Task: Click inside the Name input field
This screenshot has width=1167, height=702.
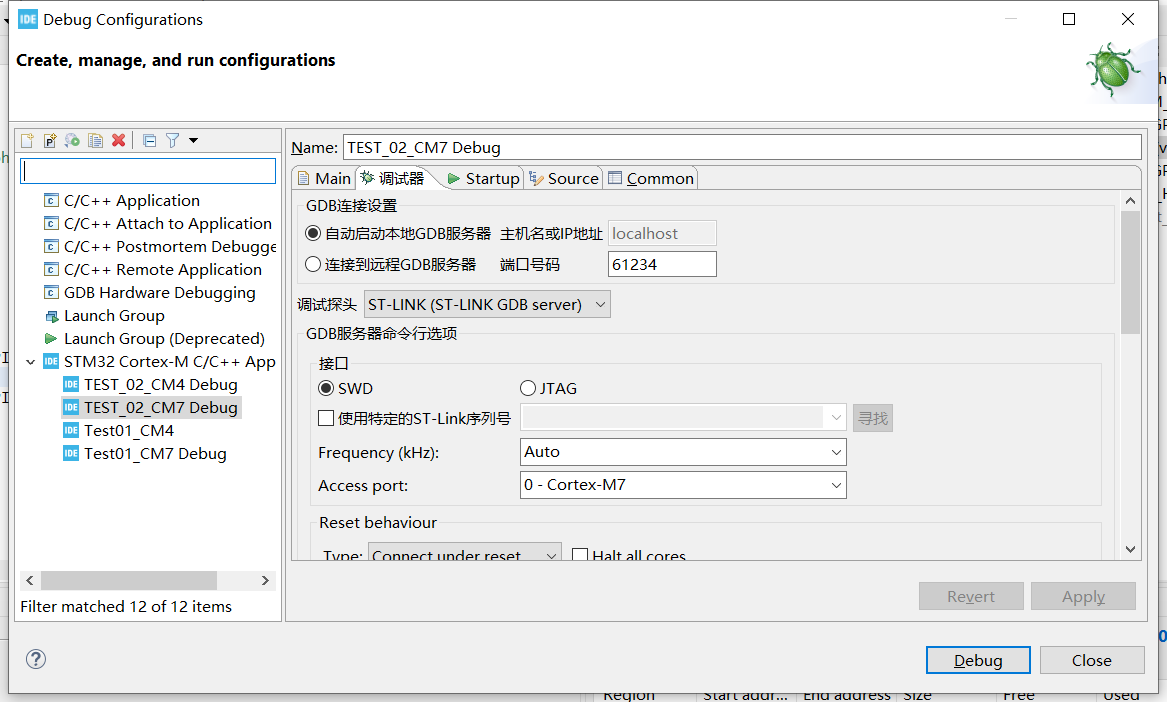Action: click(x=700, y=147)
